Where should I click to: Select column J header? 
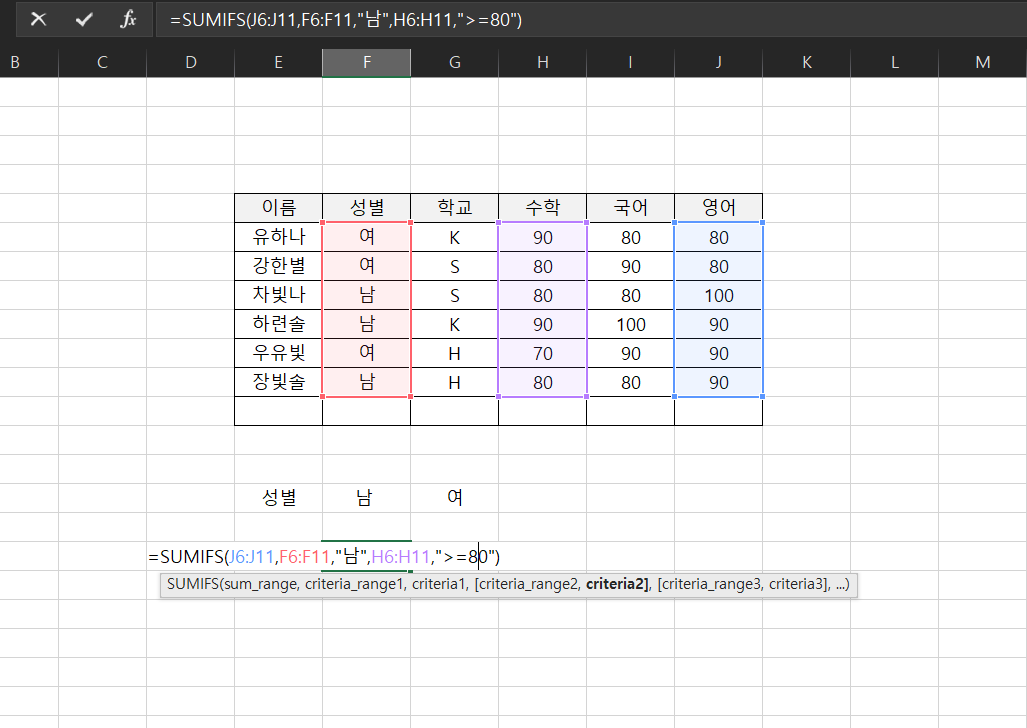tap(718, 62)
